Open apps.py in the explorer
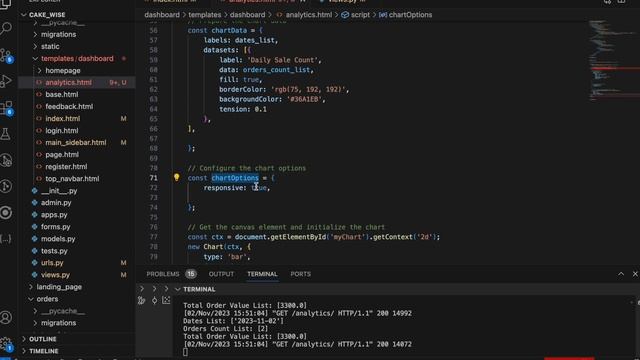Screen dimensions: 640x360 [54, 215]
